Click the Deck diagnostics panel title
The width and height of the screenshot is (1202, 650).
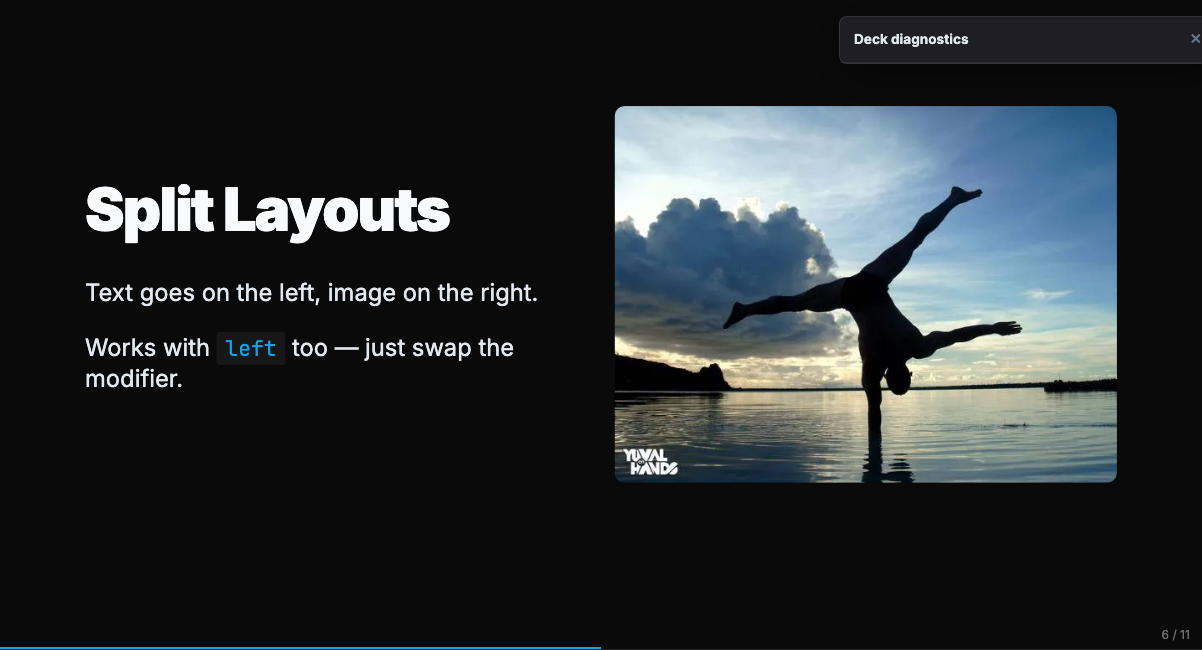[x=910, y=40]
